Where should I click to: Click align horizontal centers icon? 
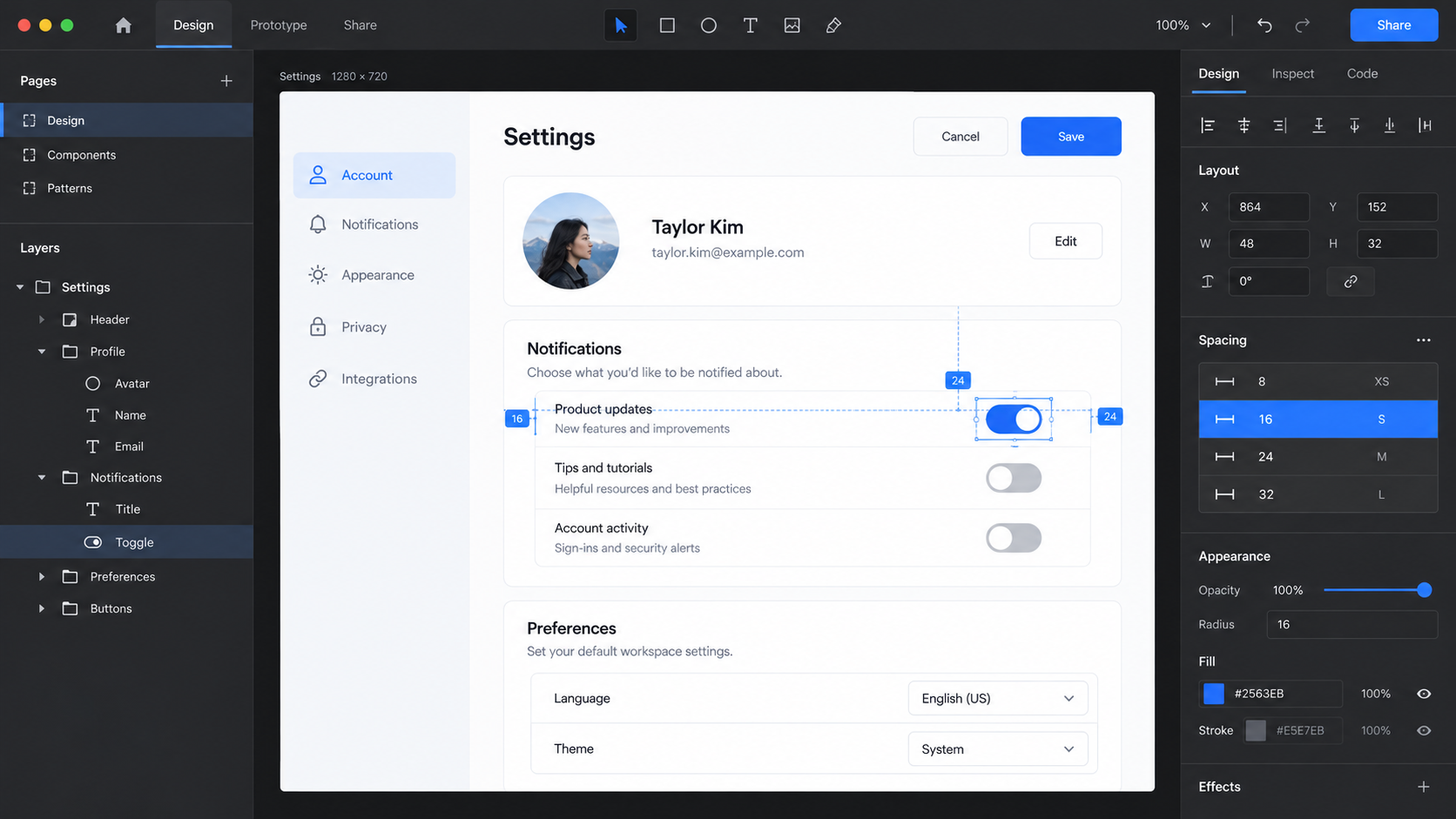click(x=1244, y=125)
